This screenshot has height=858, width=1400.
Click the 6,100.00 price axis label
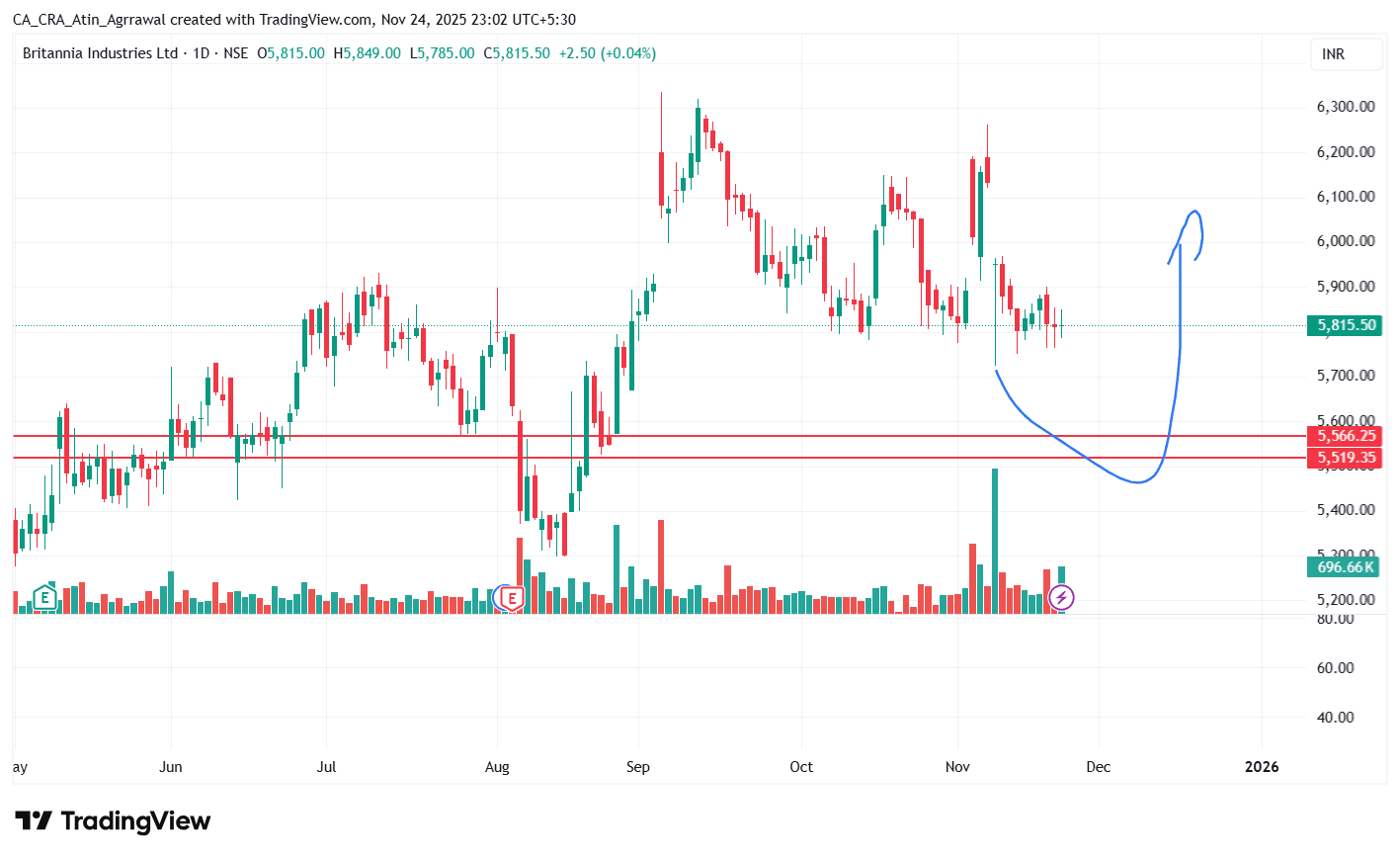pos(1346,197)
